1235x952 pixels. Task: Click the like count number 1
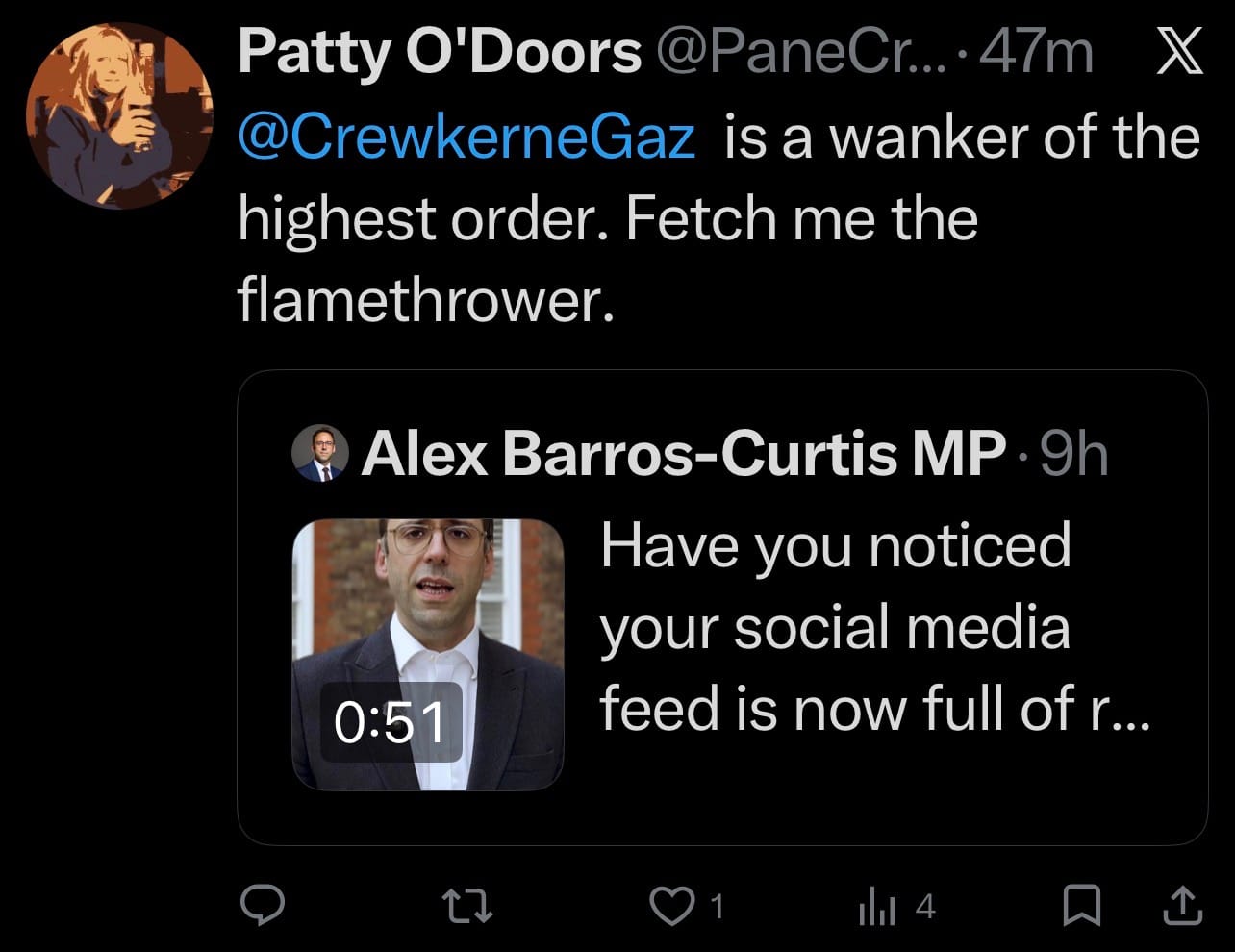(x=715, y=905)
